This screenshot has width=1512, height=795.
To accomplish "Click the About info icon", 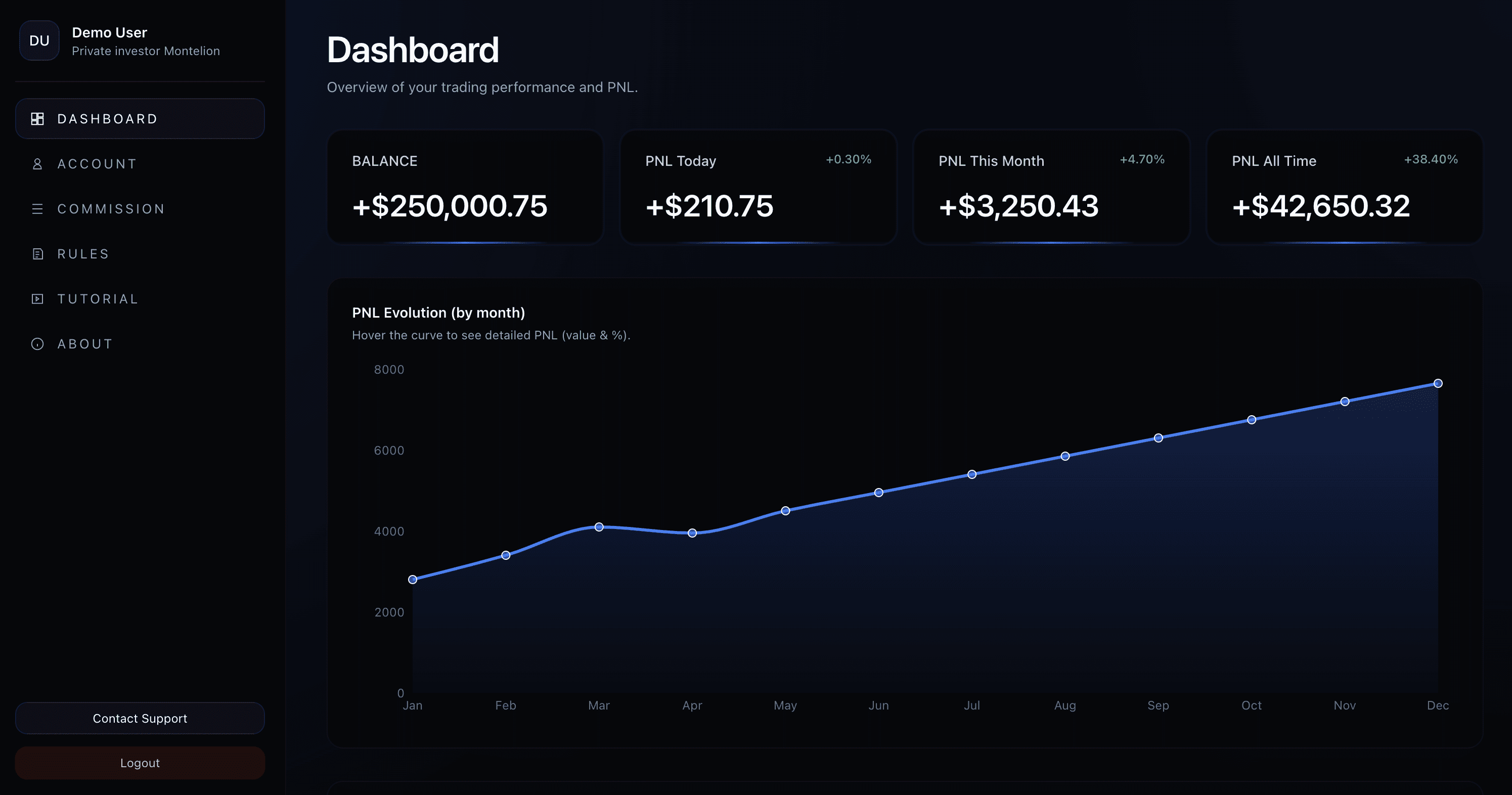I will click(x=37, y=344).
